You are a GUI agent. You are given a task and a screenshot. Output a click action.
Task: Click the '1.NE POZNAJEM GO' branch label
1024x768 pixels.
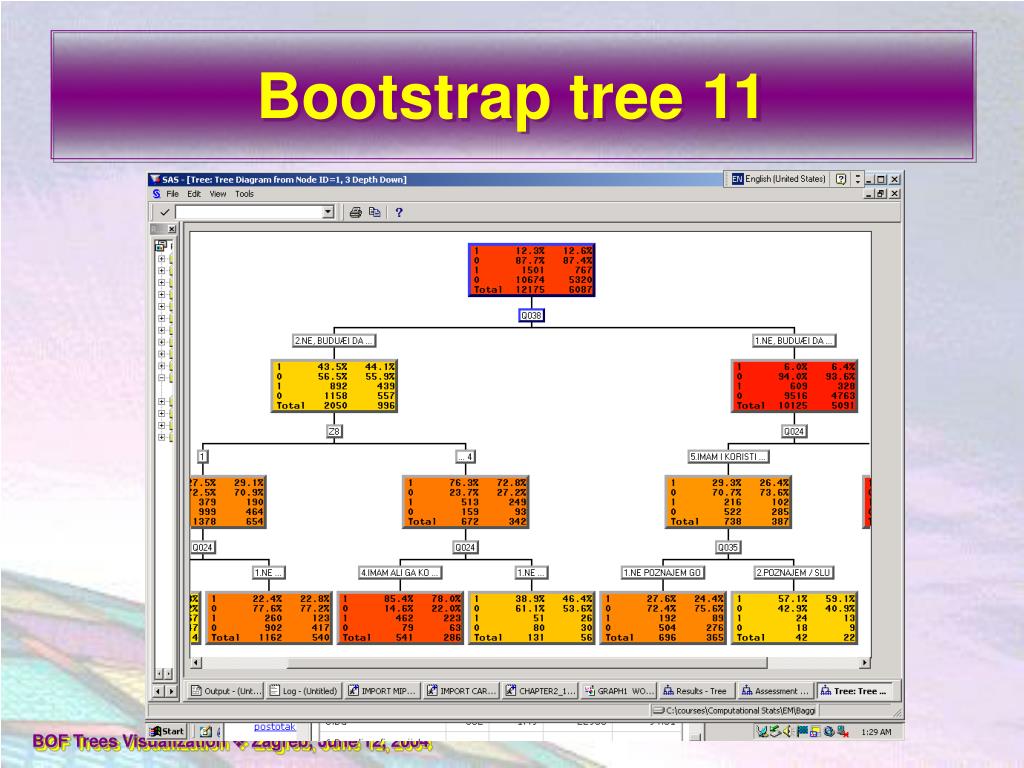tap(663, 573)
